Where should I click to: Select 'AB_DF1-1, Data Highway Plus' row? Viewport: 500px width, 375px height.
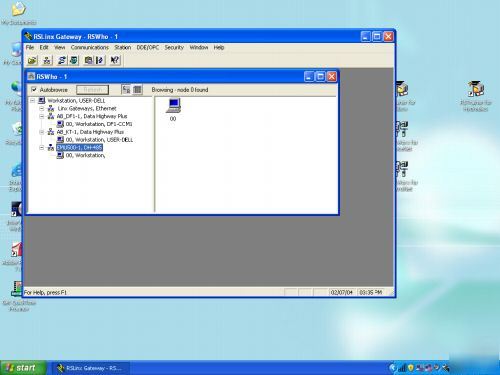point(92,116)
